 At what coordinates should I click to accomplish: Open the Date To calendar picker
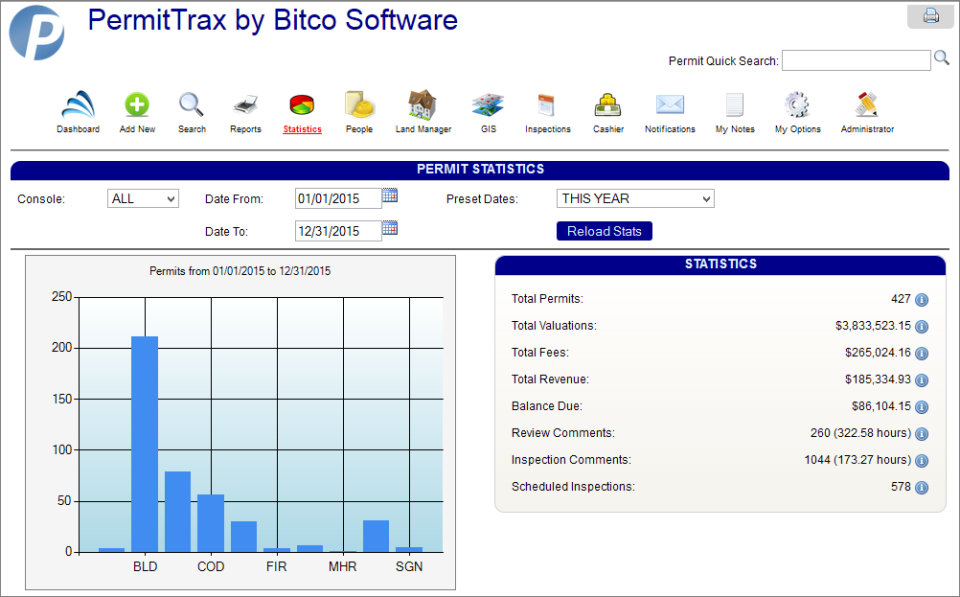pos(390,228)
